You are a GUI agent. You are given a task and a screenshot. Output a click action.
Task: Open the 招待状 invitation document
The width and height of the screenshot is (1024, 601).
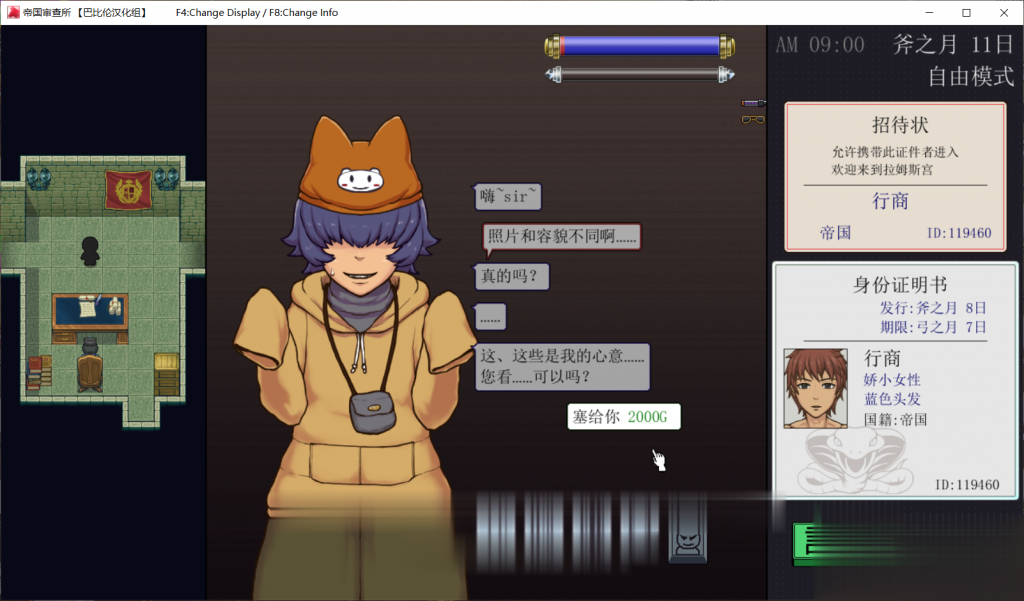coord(895,176)
